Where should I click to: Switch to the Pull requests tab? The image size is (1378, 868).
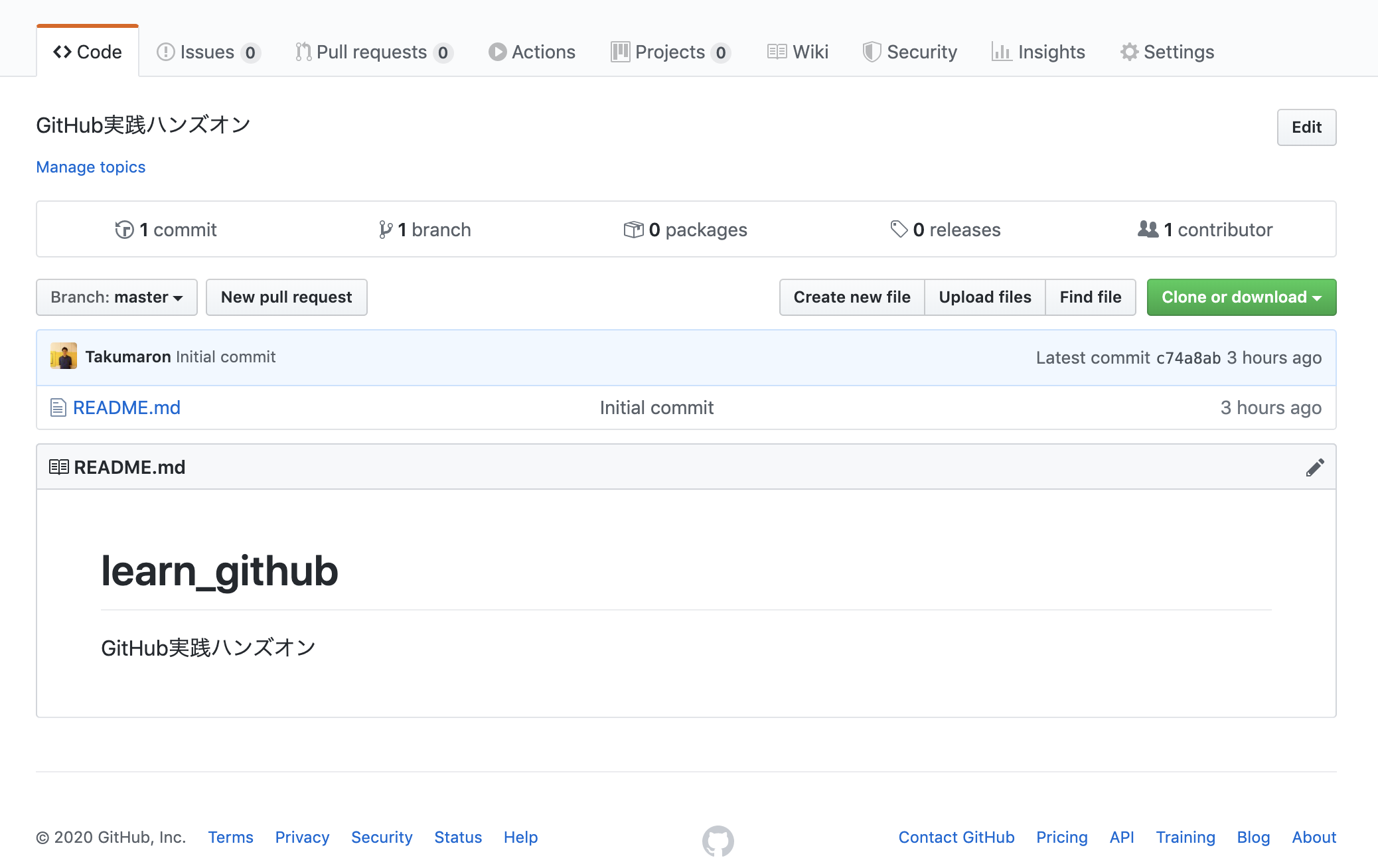pyautogui.click(x=374, y=52)
